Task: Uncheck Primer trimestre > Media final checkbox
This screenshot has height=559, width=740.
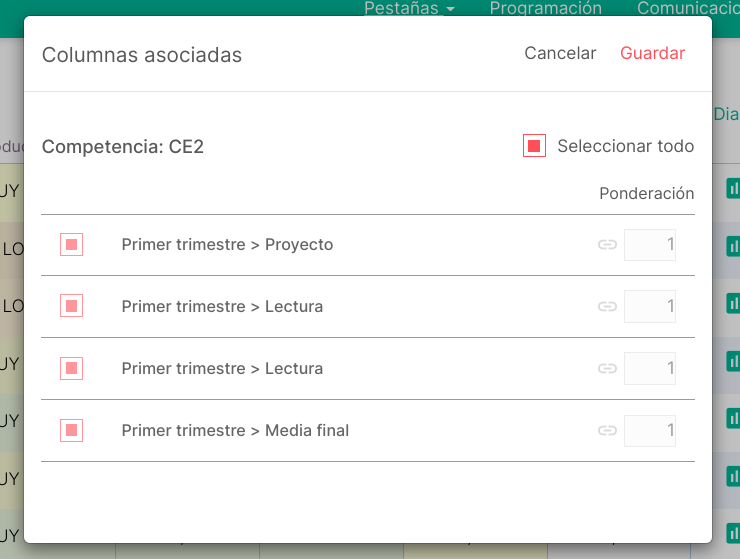Action: click(71, 431)
